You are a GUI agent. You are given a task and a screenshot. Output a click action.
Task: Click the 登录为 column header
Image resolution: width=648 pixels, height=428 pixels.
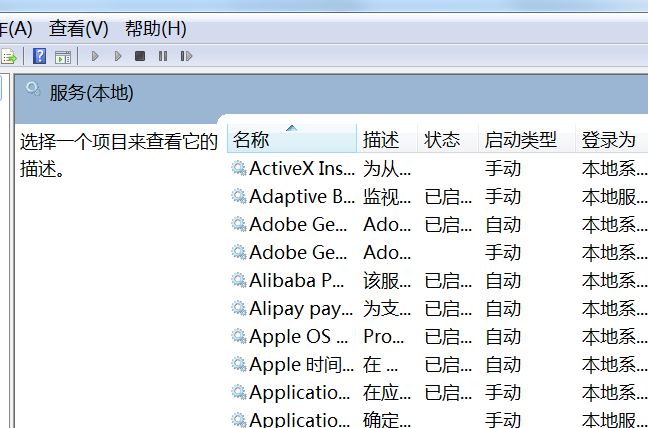point(608,140)
